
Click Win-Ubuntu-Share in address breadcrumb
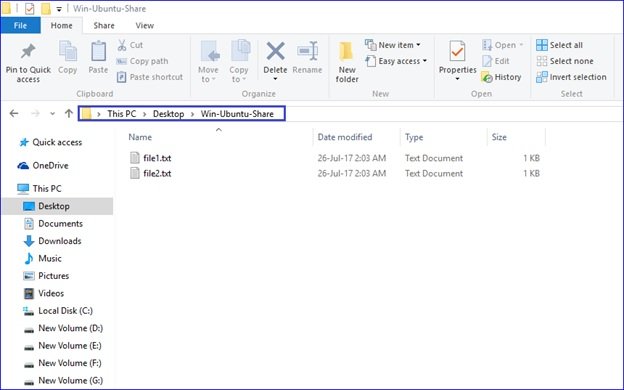(237, 114)
